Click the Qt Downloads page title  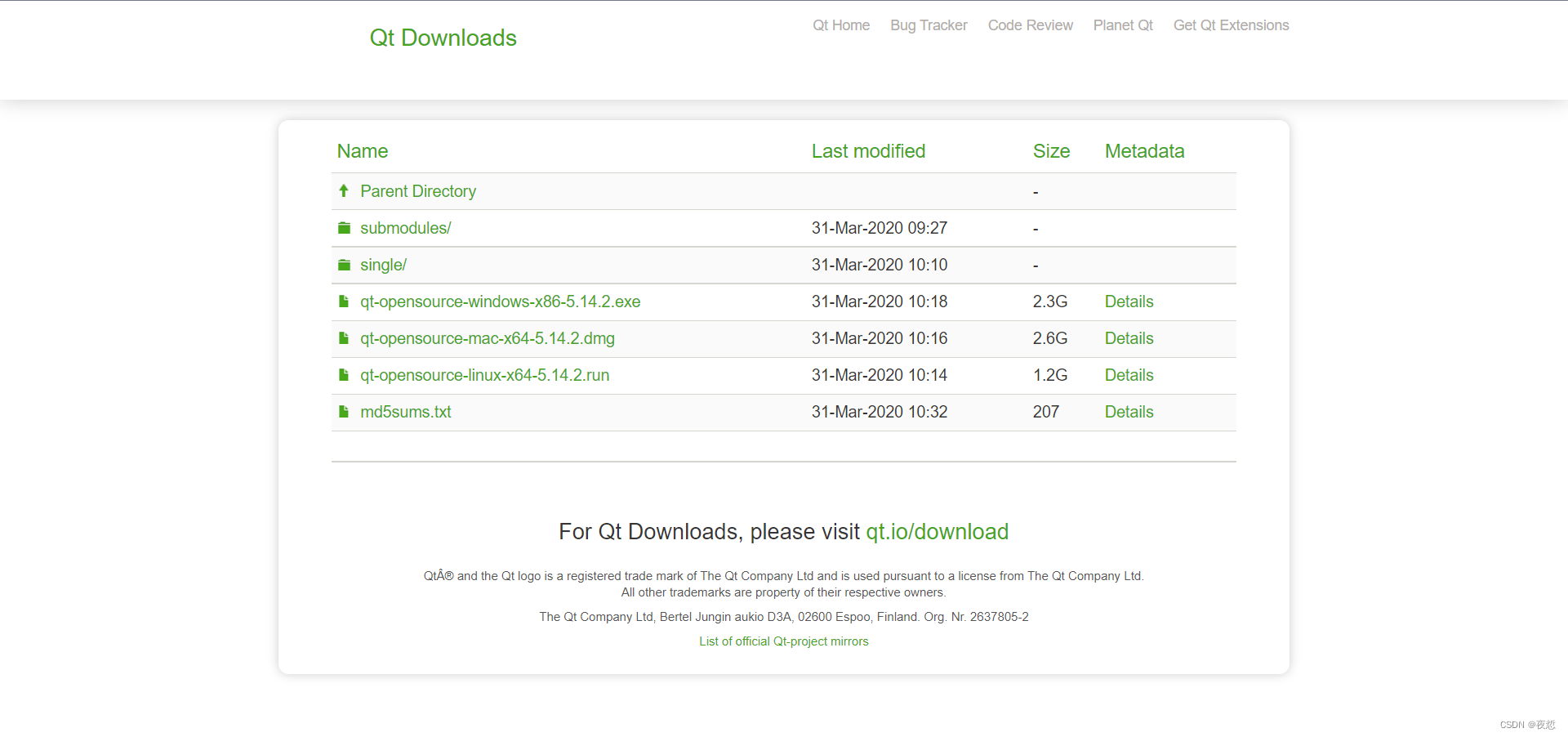[x=443, y=38]
